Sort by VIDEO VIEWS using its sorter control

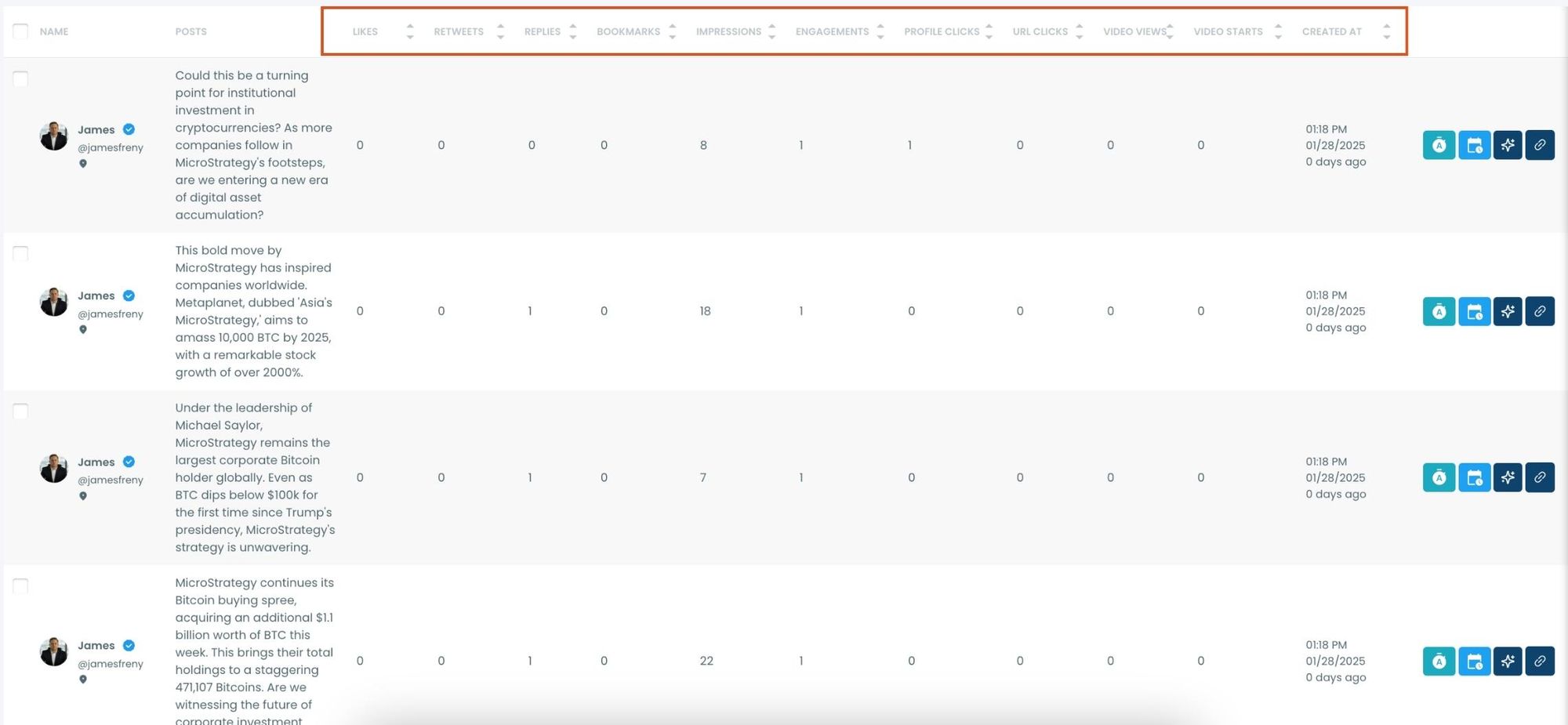click(x=1171, y=31)
